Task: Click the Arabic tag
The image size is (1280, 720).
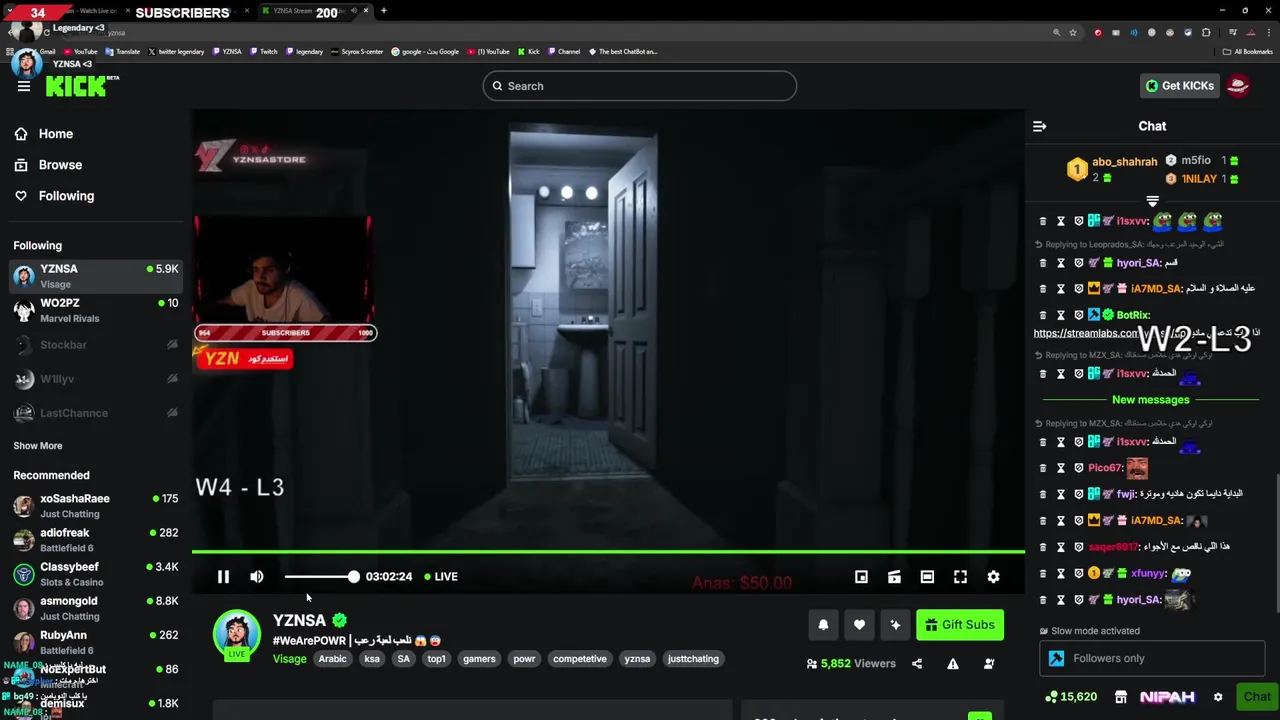Action: (332, 659)
